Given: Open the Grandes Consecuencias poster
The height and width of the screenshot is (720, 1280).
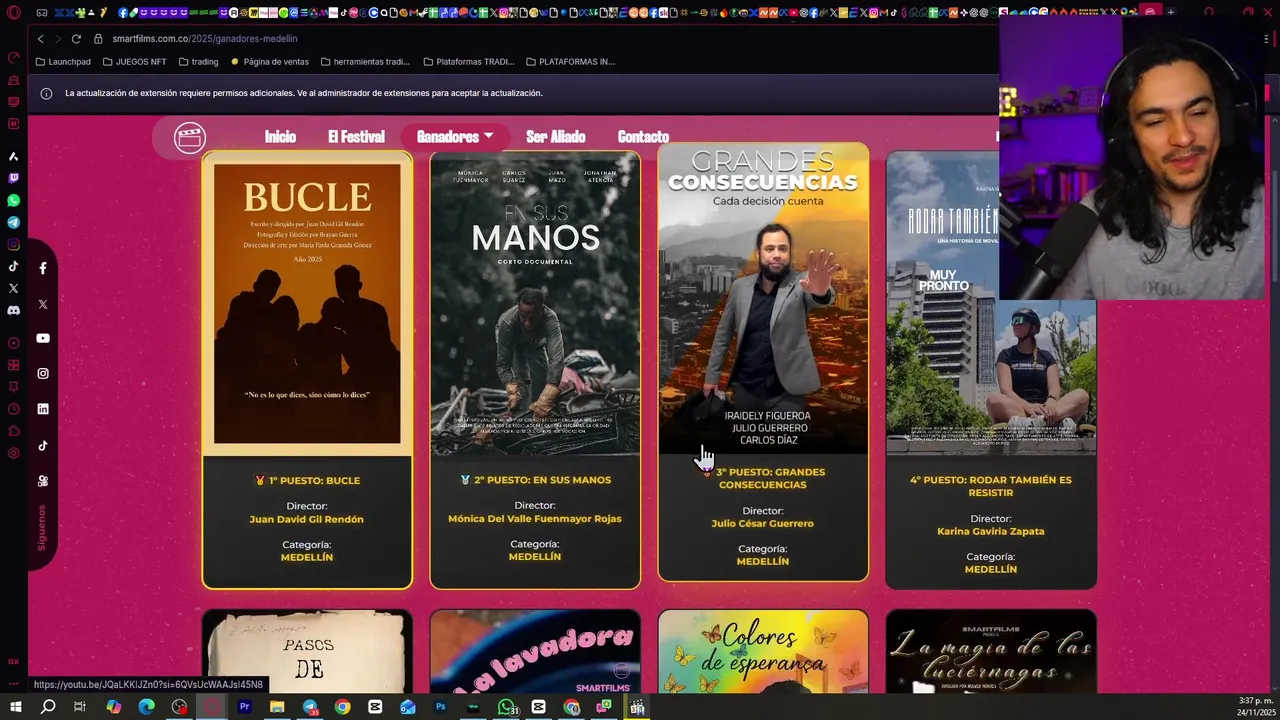Looking at the screenshot, I should click(763, 299).
